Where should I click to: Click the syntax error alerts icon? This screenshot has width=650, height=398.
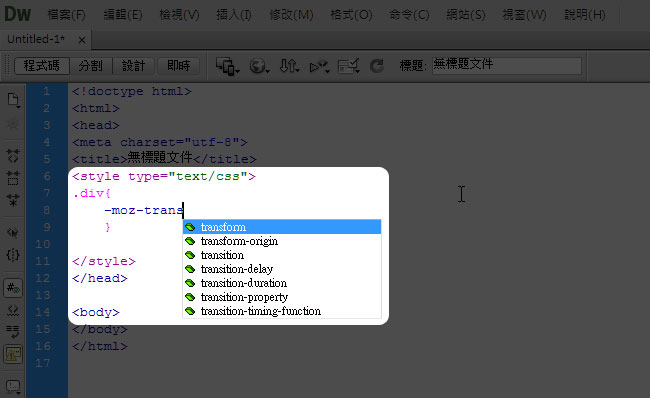[x=13, y=354]
